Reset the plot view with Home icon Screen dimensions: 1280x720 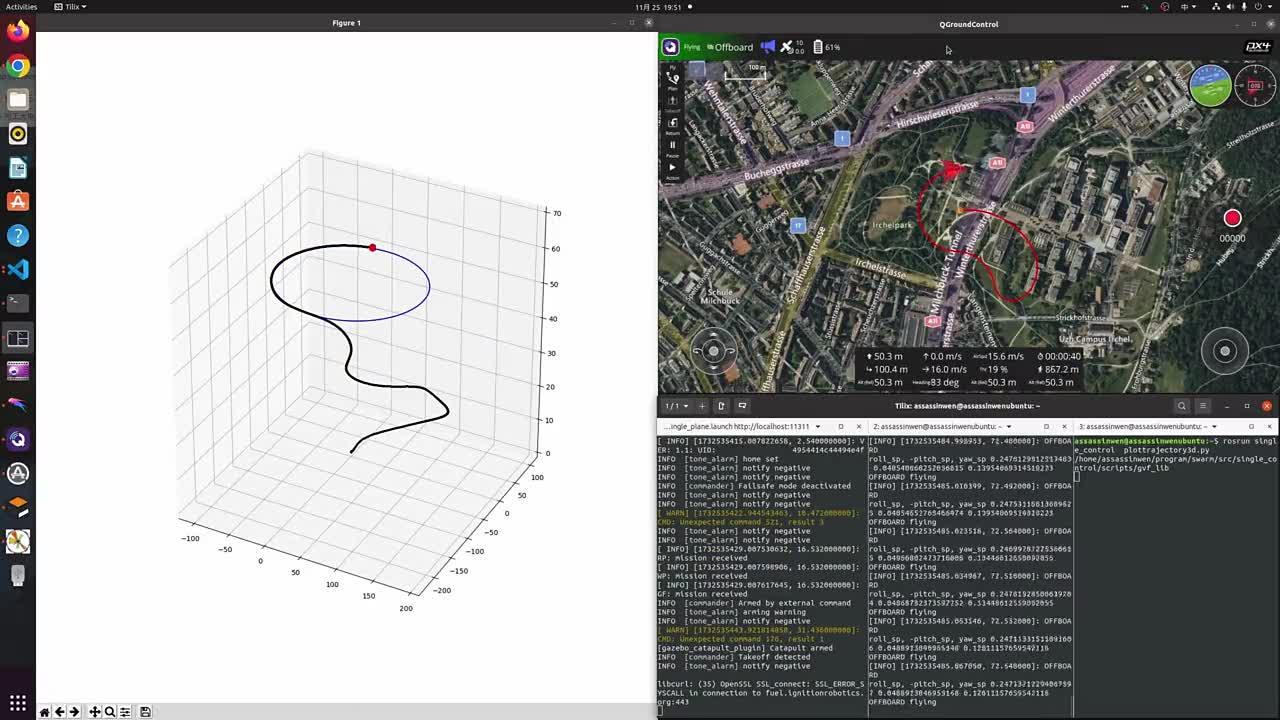[44, 712]
